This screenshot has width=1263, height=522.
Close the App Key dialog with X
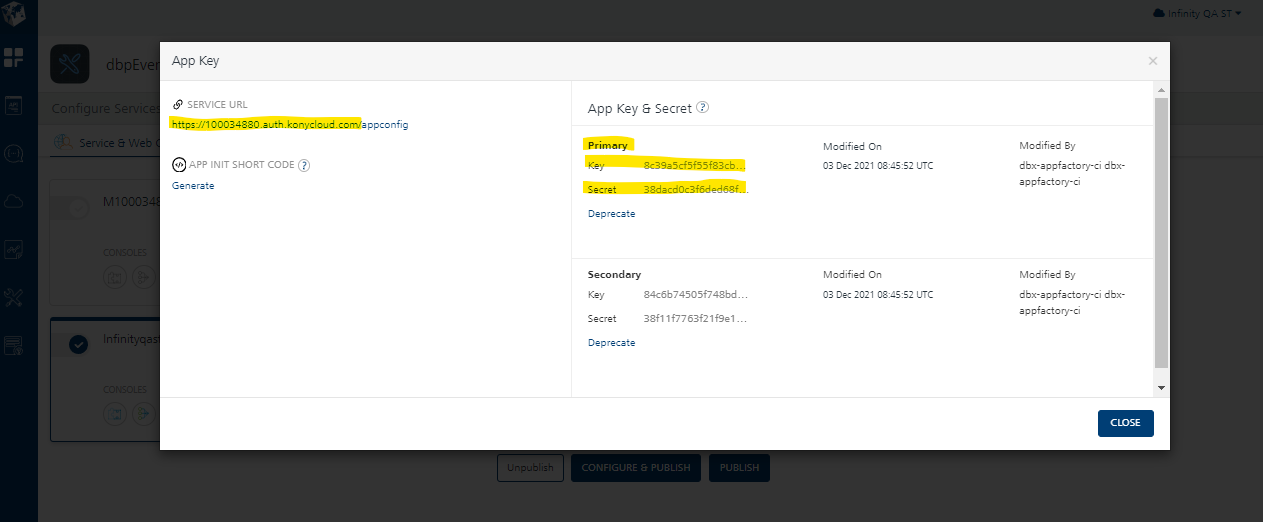tap(1152, 61)
